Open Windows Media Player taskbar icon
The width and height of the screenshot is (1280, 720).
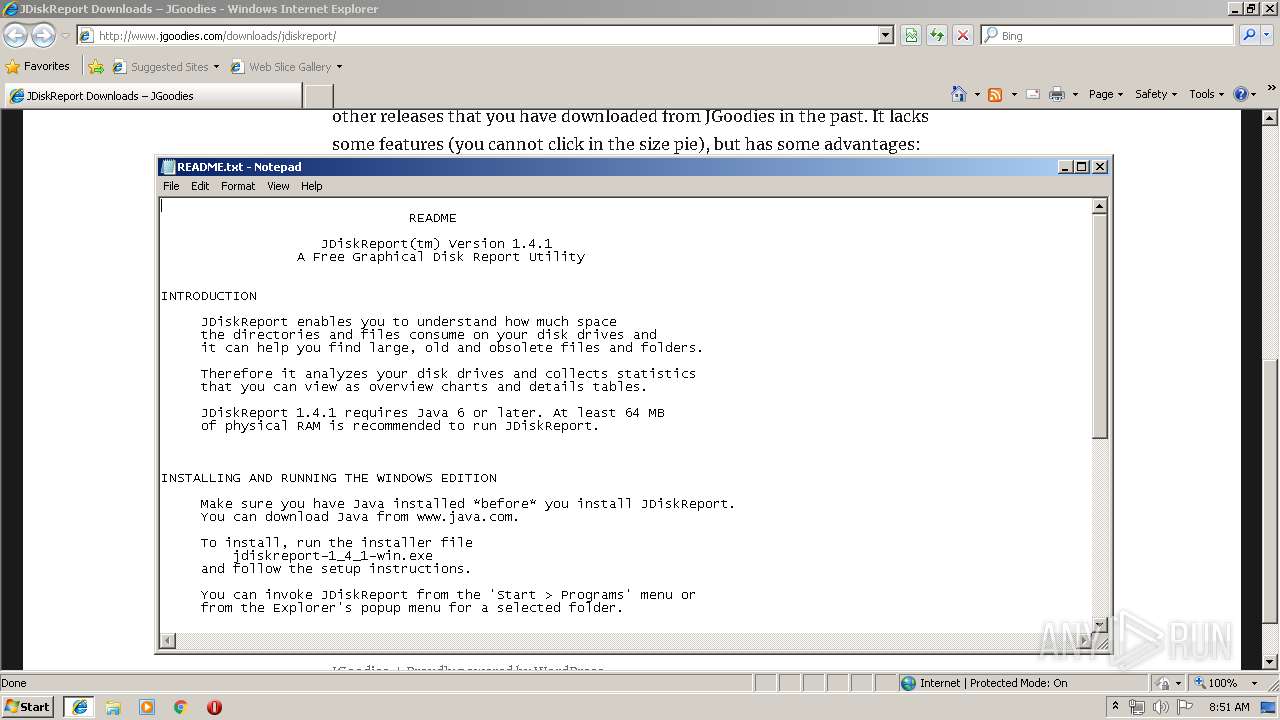(147, 707)
